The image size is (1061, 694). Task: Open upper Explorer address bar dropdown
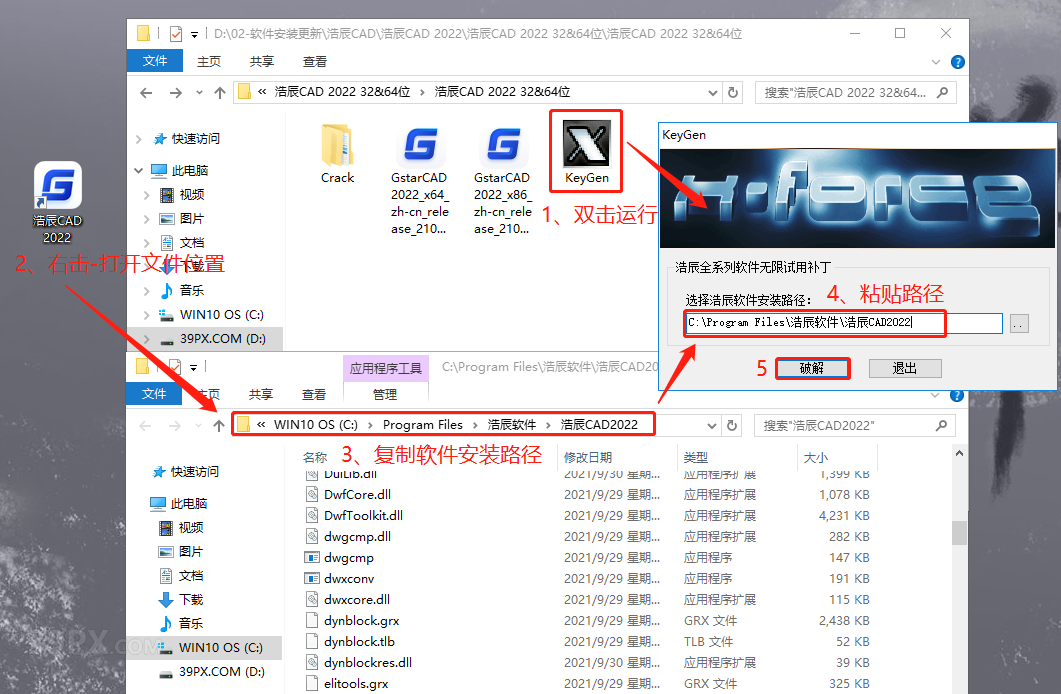[x=713, y=93]
